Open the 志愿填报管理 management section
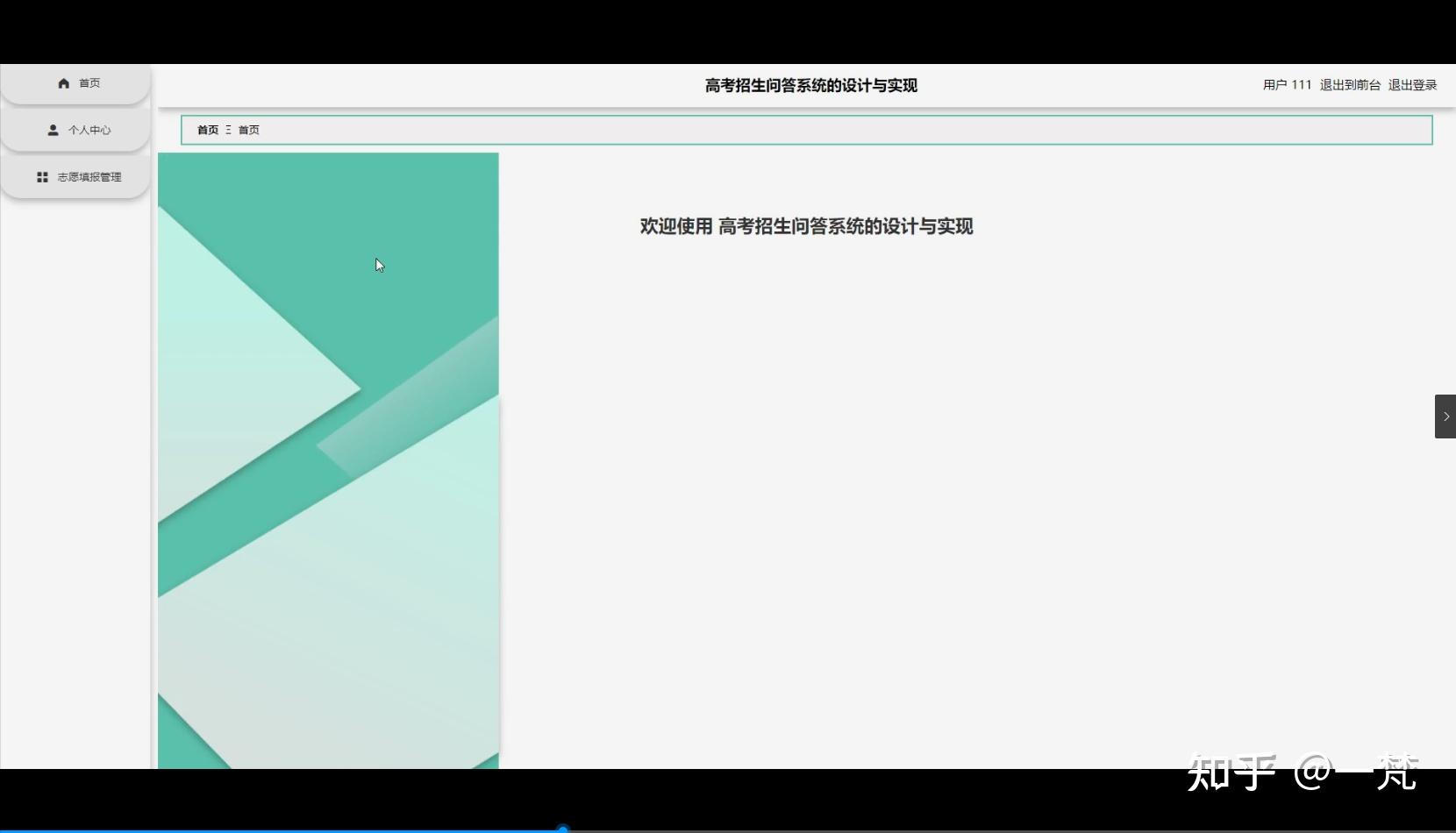Screen dimensions: 1456x833 (x=90, y=176)
